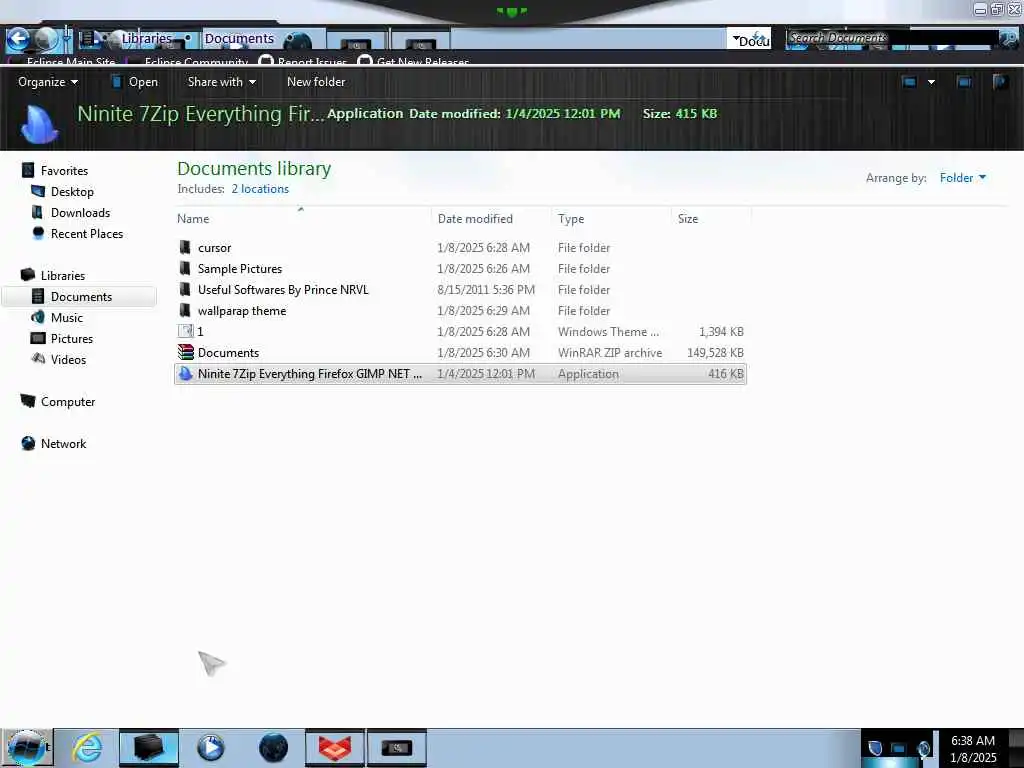The width and height of the screenshot is (1024, 768).
Task: Click the search magnifier icon
Action: 1009,39
